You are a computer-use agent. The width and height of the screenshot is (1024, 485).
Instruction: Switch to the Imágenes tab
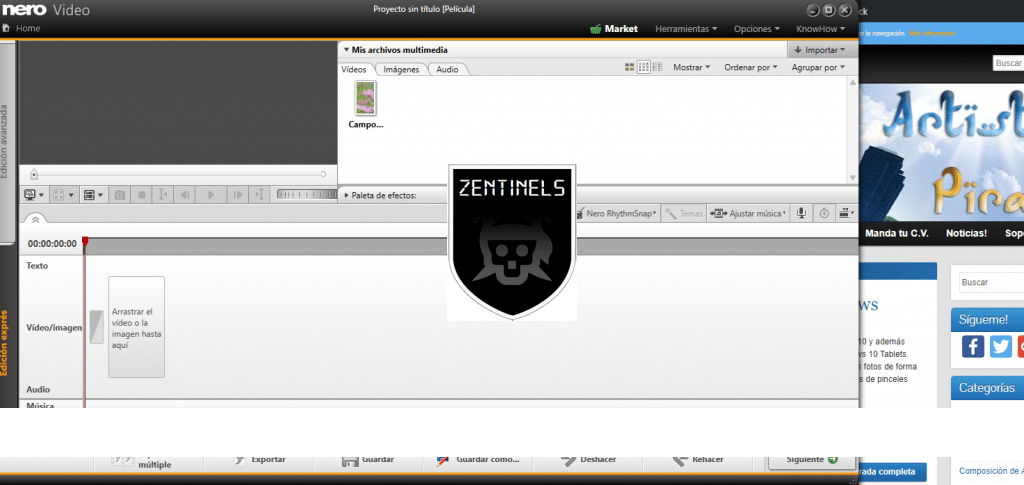(x=401, y=69)
